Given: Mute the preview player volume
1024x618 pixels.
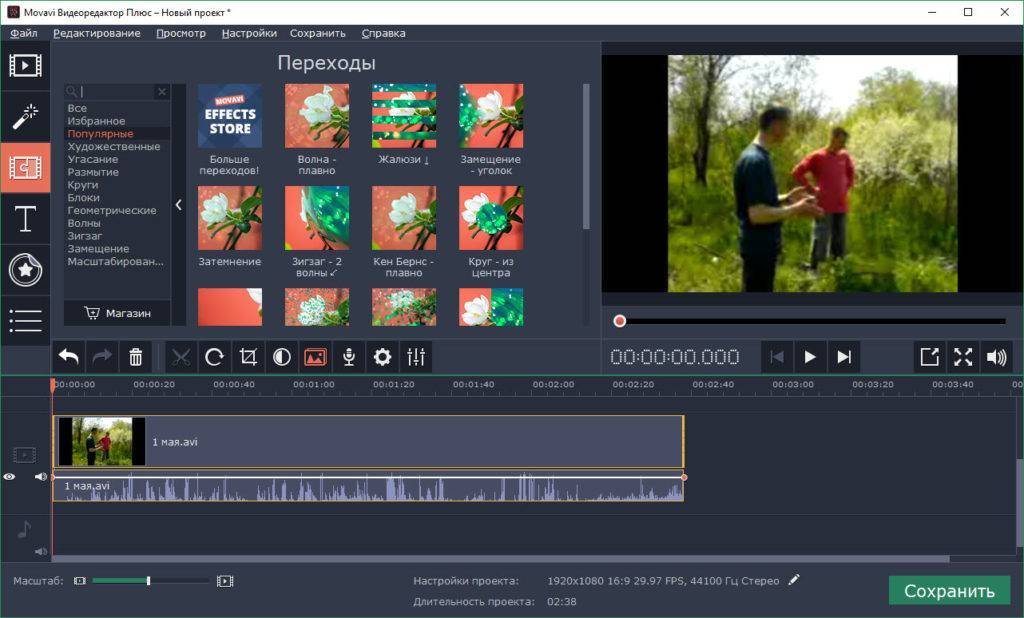Looking at the screenshot, I should [x=995, y=357].
